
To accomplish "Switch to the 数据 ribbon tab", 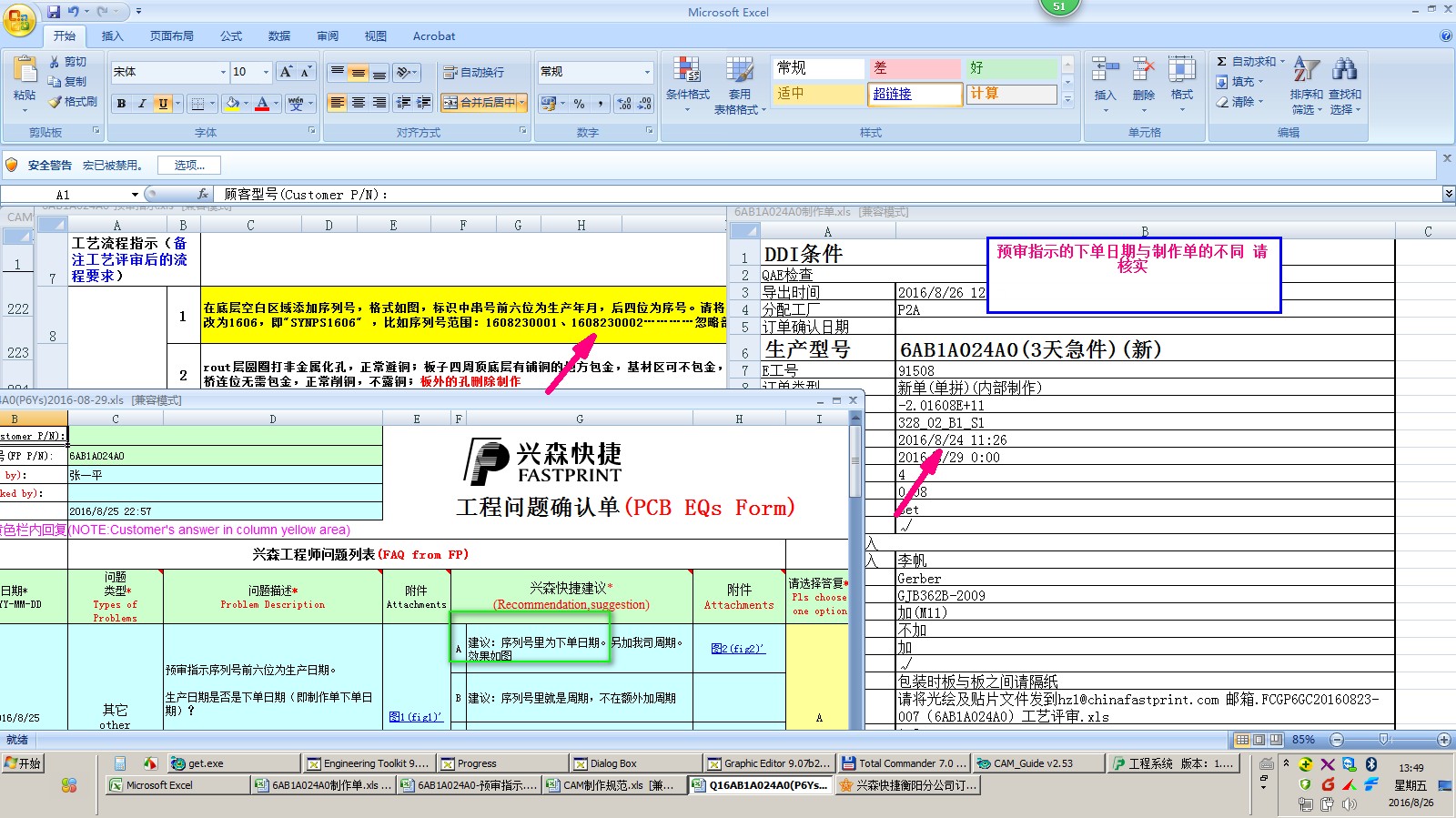I will pos(279,36).
